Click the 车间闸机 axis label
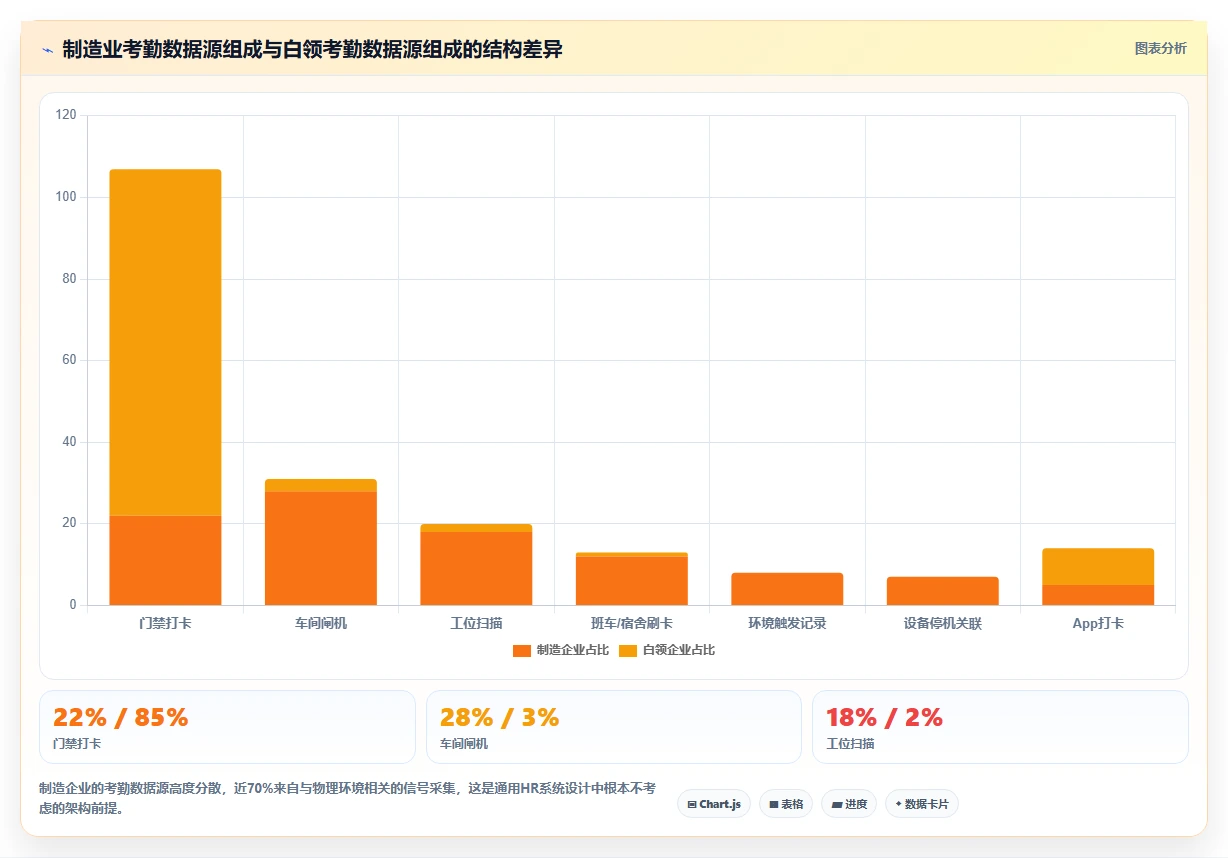The width and height of the screenshot is (1228, 858). (x=321, y=623)
